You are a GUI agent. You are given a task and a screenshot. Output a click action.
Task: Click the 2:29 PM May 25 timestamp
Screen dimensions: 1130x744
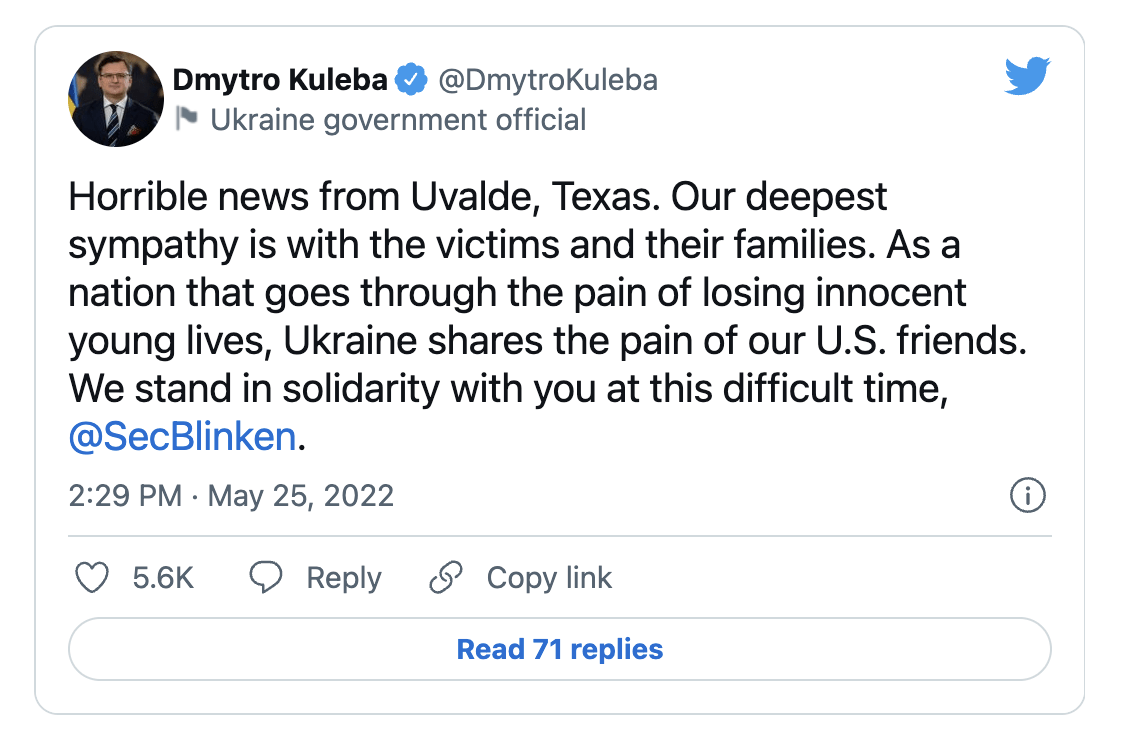coord(231,496)
